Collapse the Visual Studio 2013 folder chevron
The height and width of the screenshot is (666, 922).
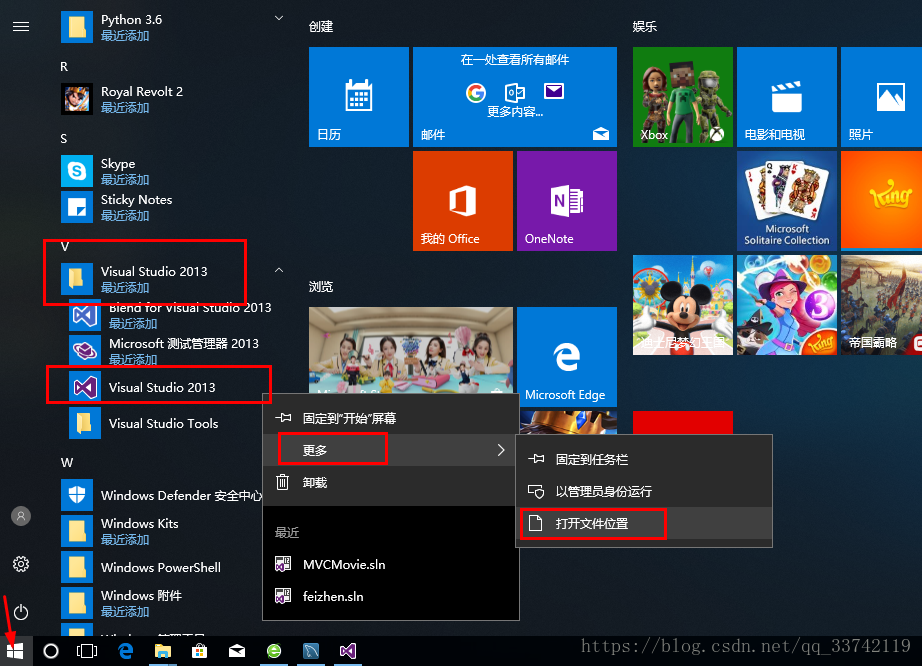tap(279, 270)
